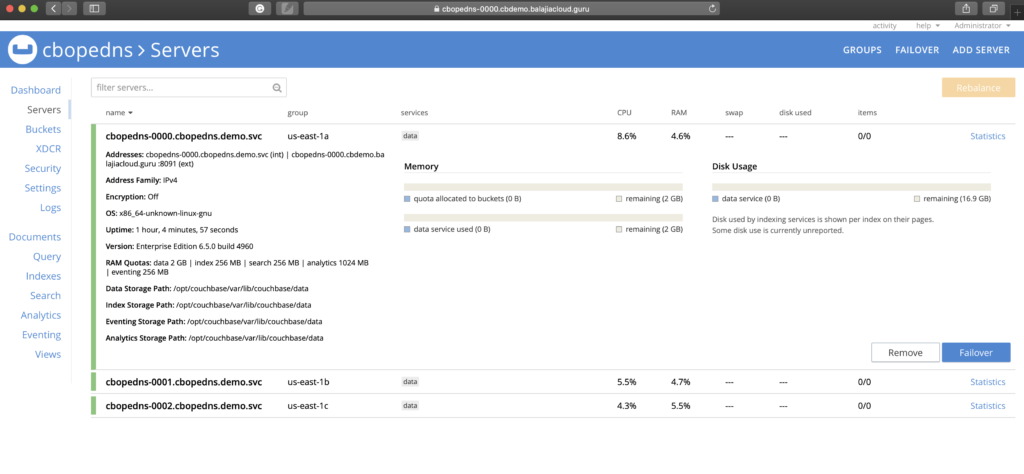
Task: Open Buckets in the left sidebar
Action: coord(43,130)
